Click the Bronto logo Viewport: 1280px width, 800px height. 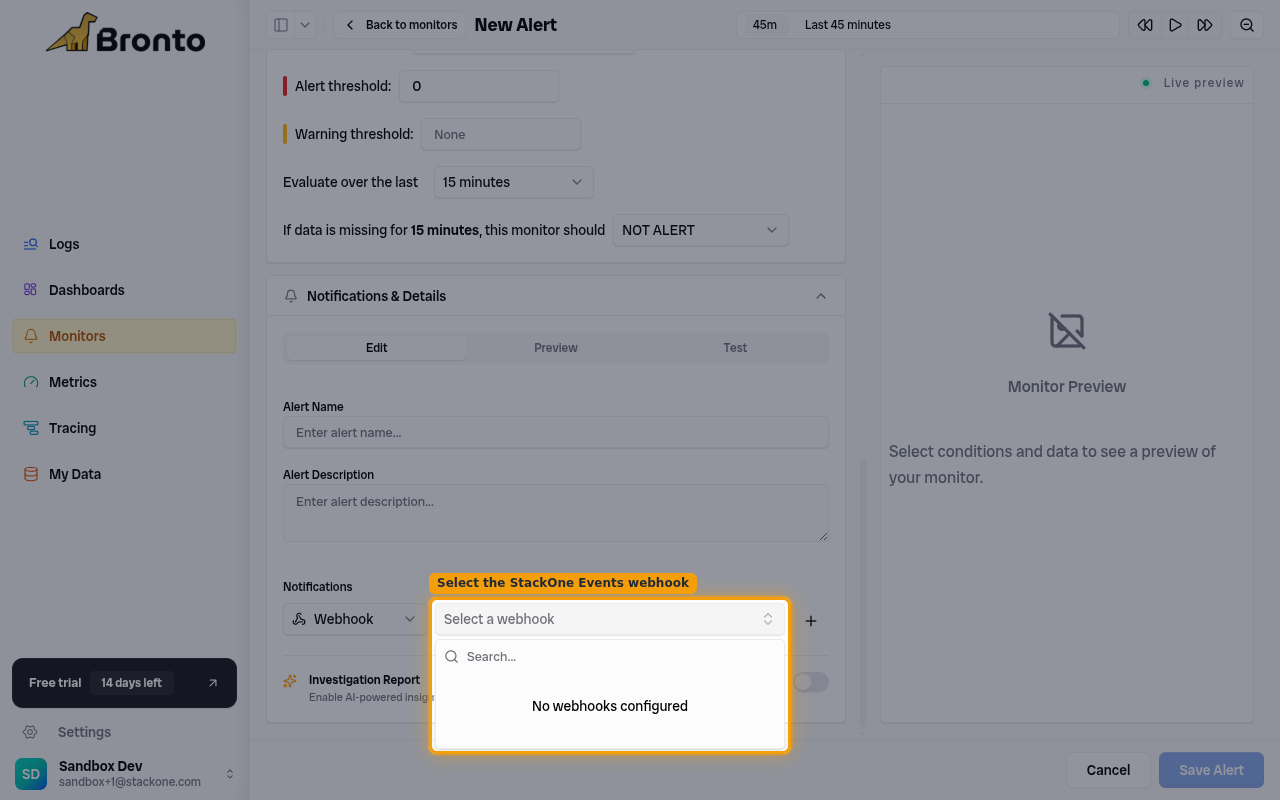point(126,33)
